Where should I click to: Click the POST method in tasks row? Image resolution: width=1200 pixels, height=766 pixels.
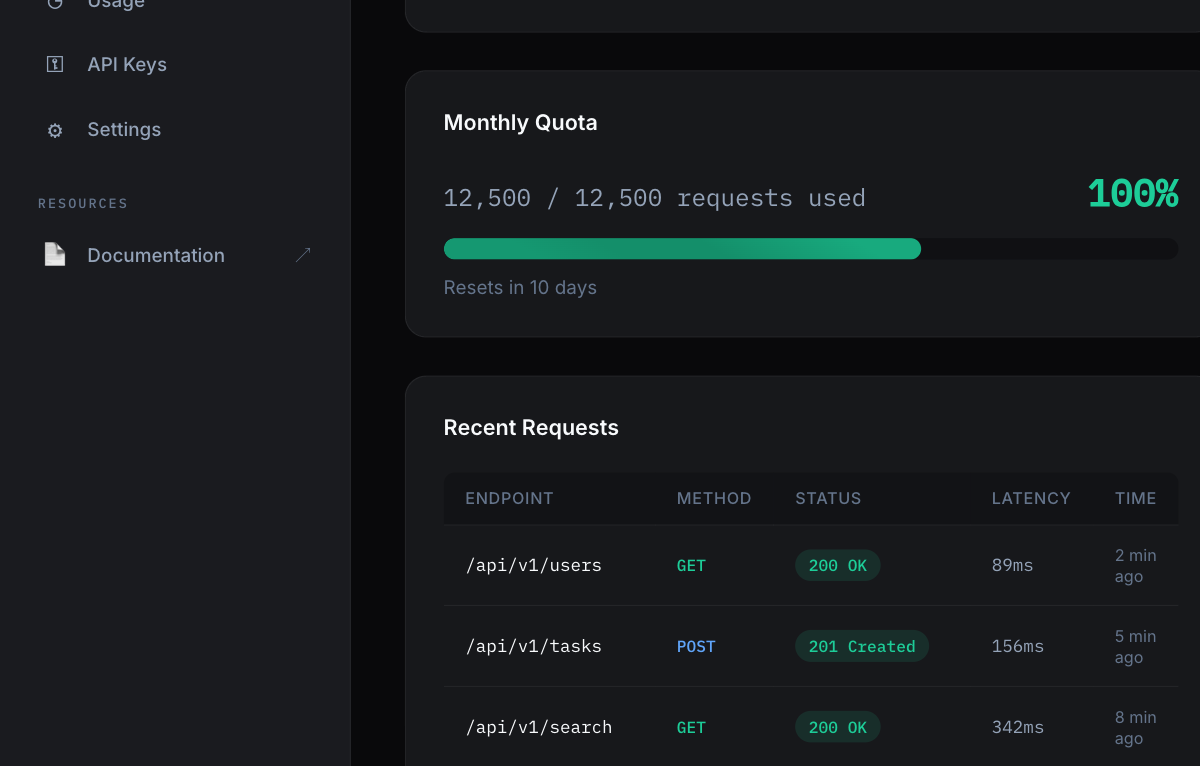[x=696, y=647]
